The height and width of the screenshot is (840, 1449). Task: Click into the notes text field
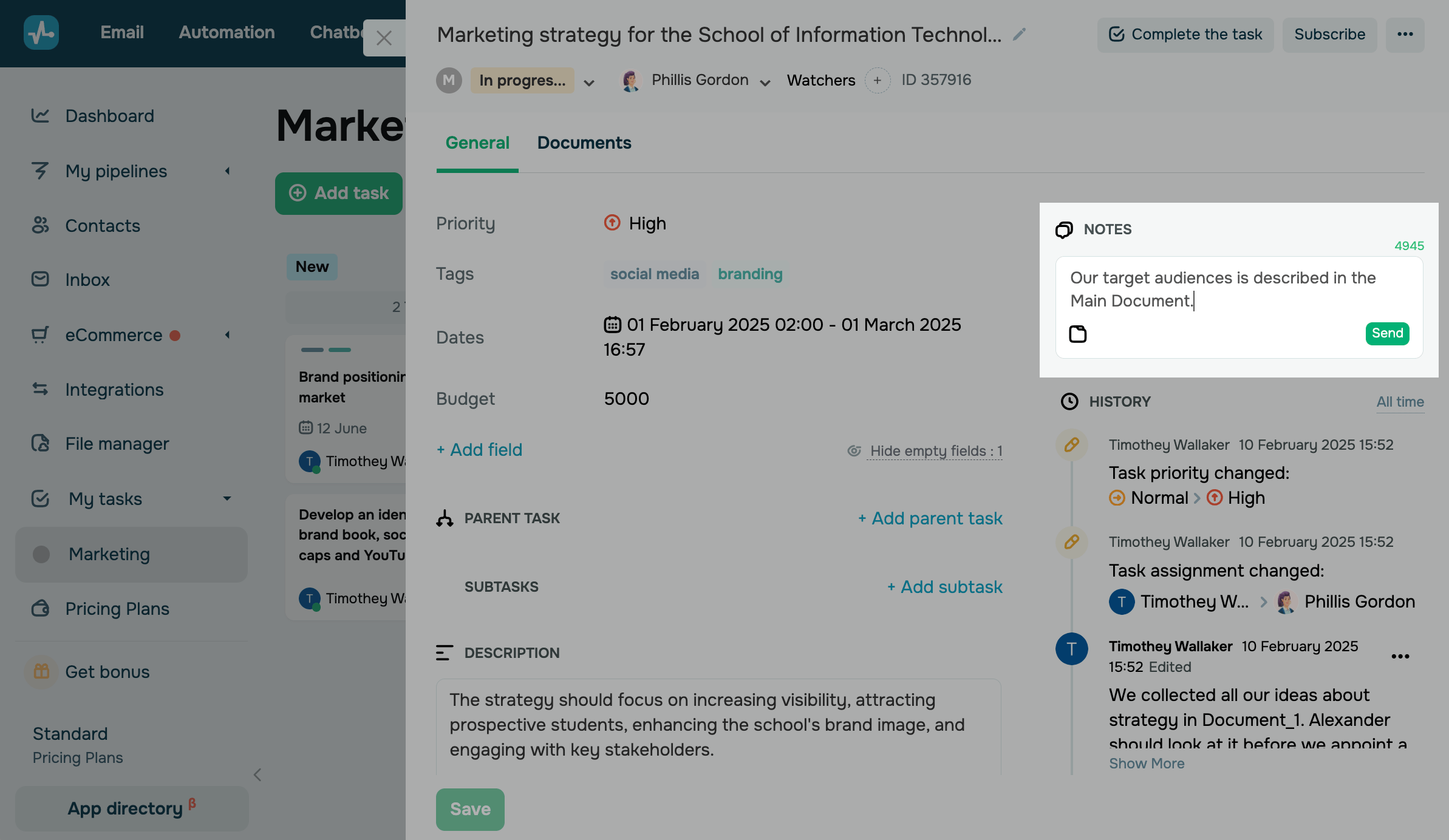pos(1239,289)
